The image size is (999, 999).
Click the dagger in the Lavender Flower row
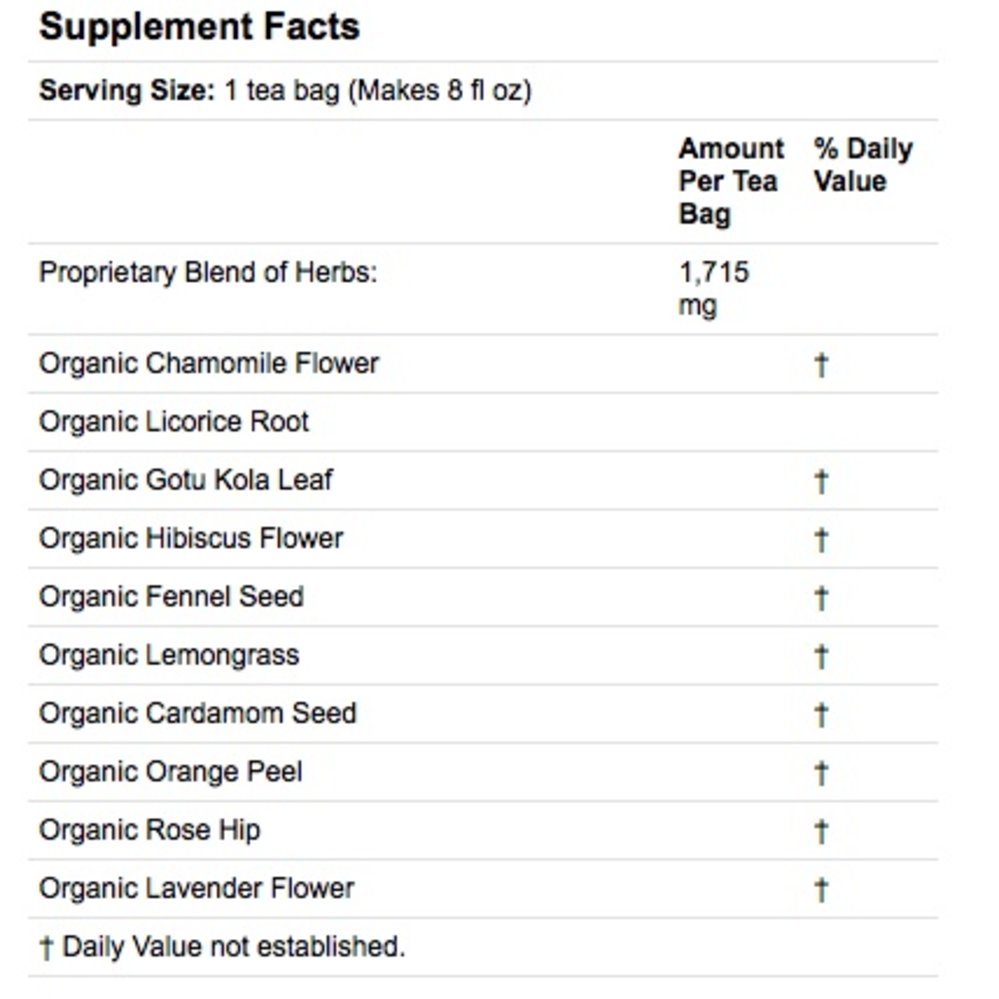click(821, 889)
